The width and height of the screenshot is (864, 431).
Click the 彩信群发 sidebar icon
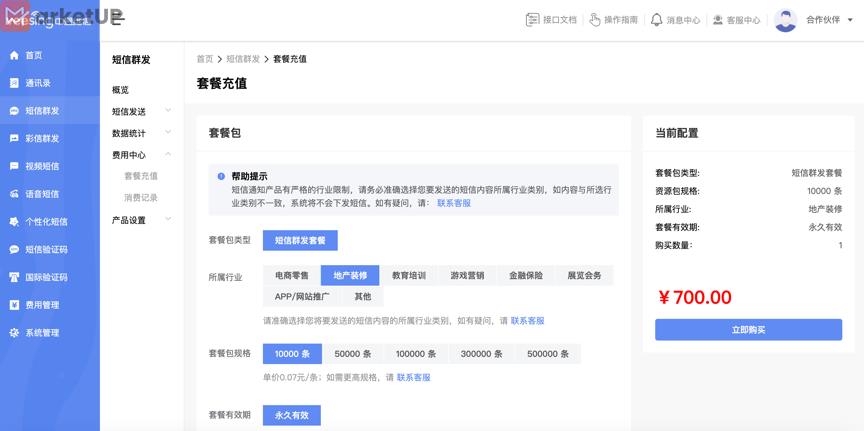pyautogui.click(x=14, y=139)
